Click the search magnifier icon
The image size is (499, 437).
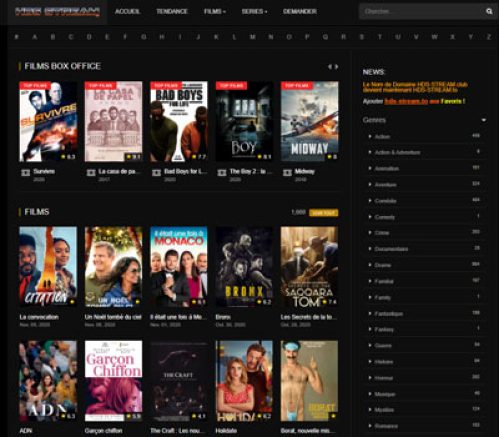[489, 12]
